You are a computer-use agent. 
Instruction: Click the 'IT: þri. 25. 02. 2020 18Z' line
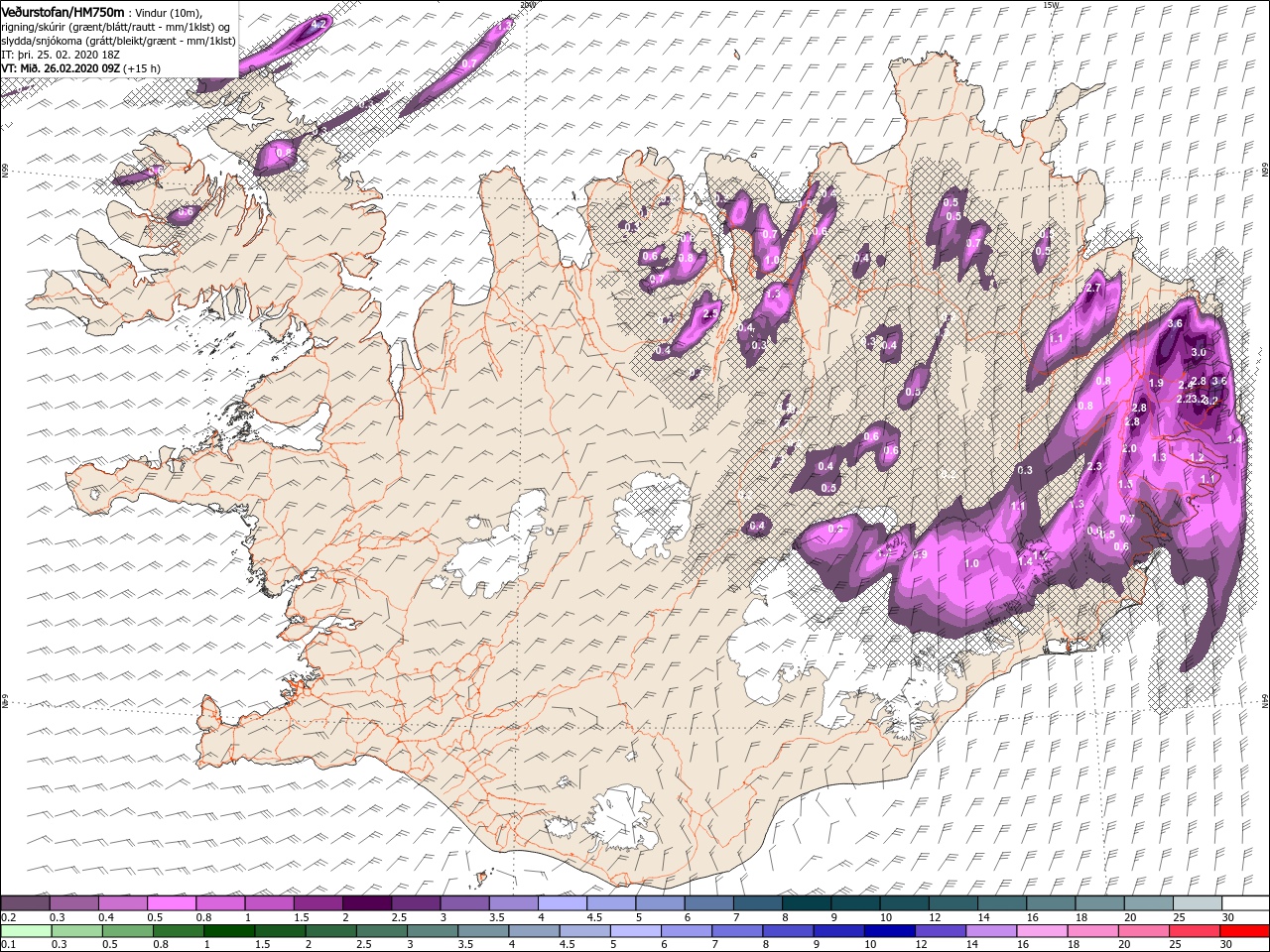pyautogui.click(x=61, y=55)
